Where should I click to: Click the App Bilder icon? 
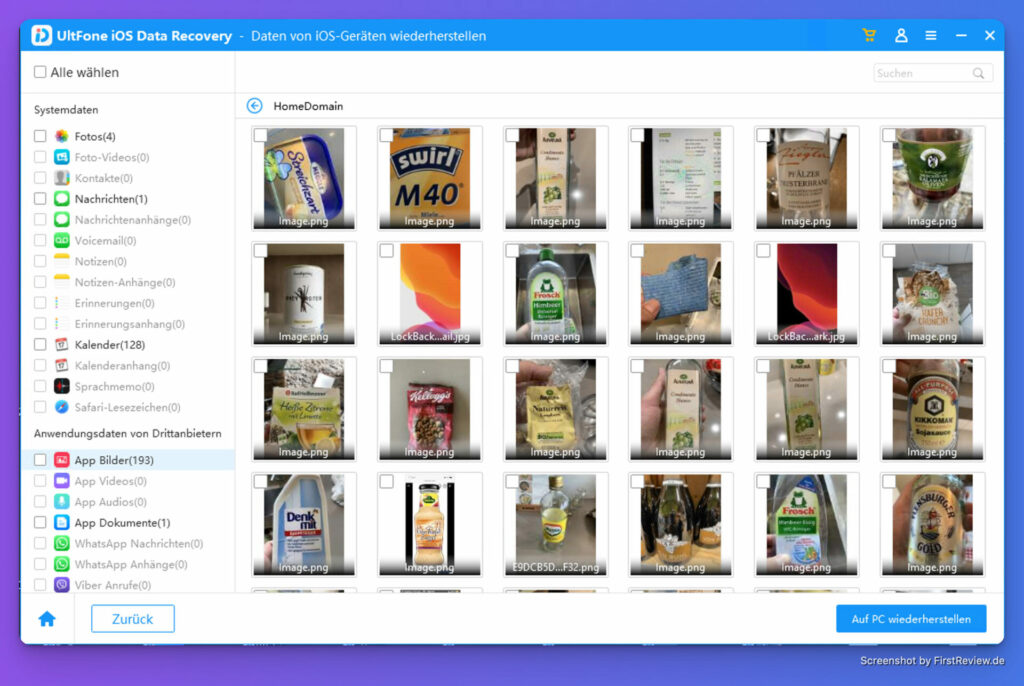click(61, 460)
